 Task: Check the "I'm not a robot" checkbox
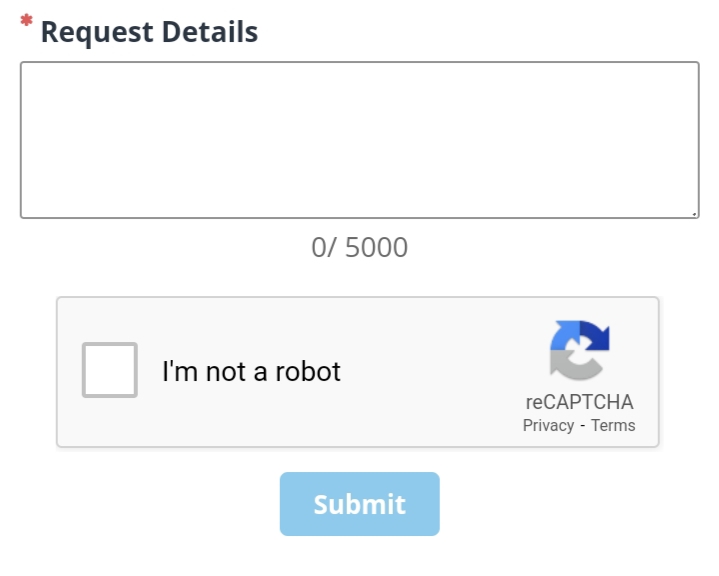(110, 370)
